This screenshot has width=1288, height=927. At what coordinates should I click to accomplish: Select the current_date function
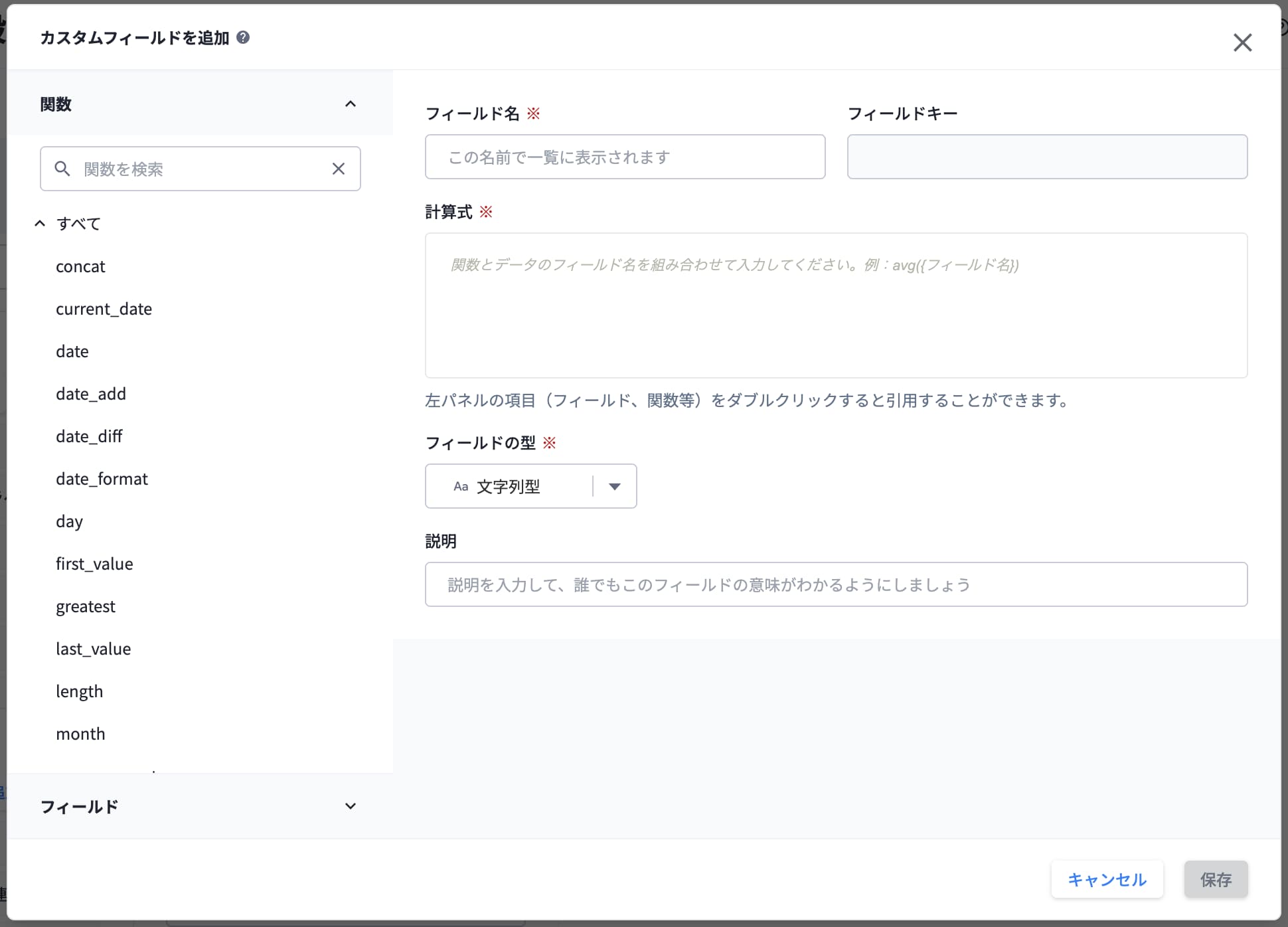104,309
